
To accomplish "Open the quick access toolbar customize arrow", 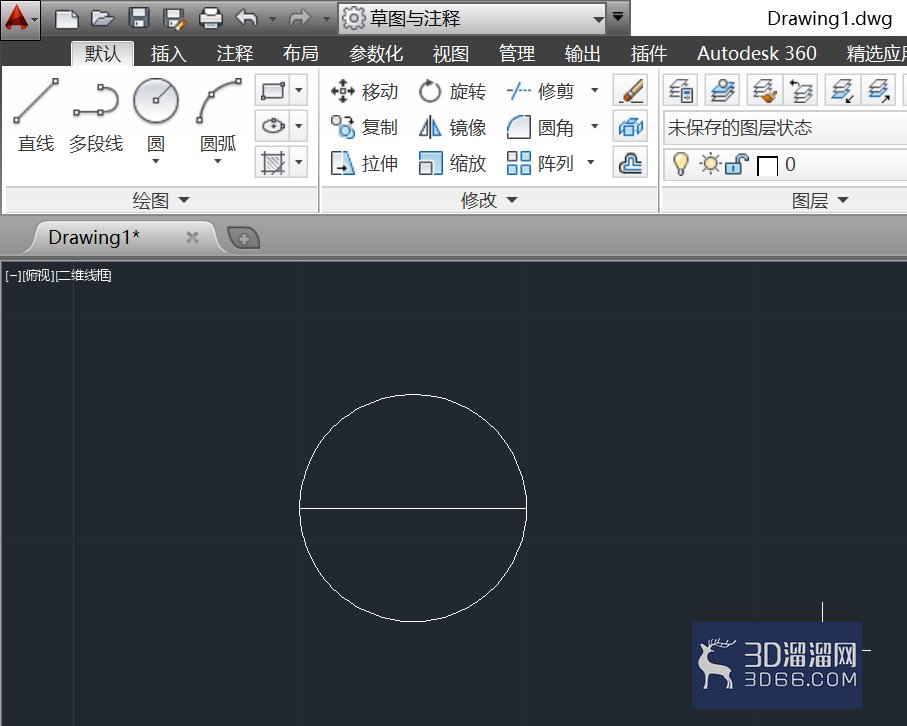I will [618, 16].
